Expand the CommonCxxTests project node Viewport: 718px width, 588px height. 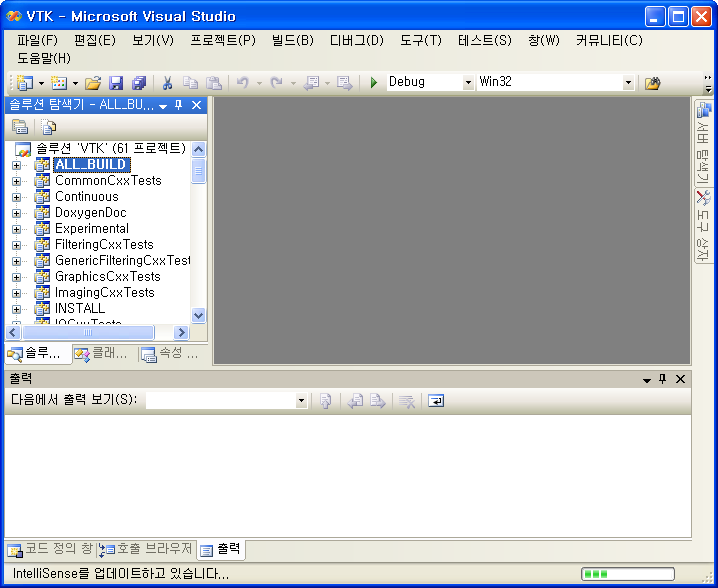[16, 181]
